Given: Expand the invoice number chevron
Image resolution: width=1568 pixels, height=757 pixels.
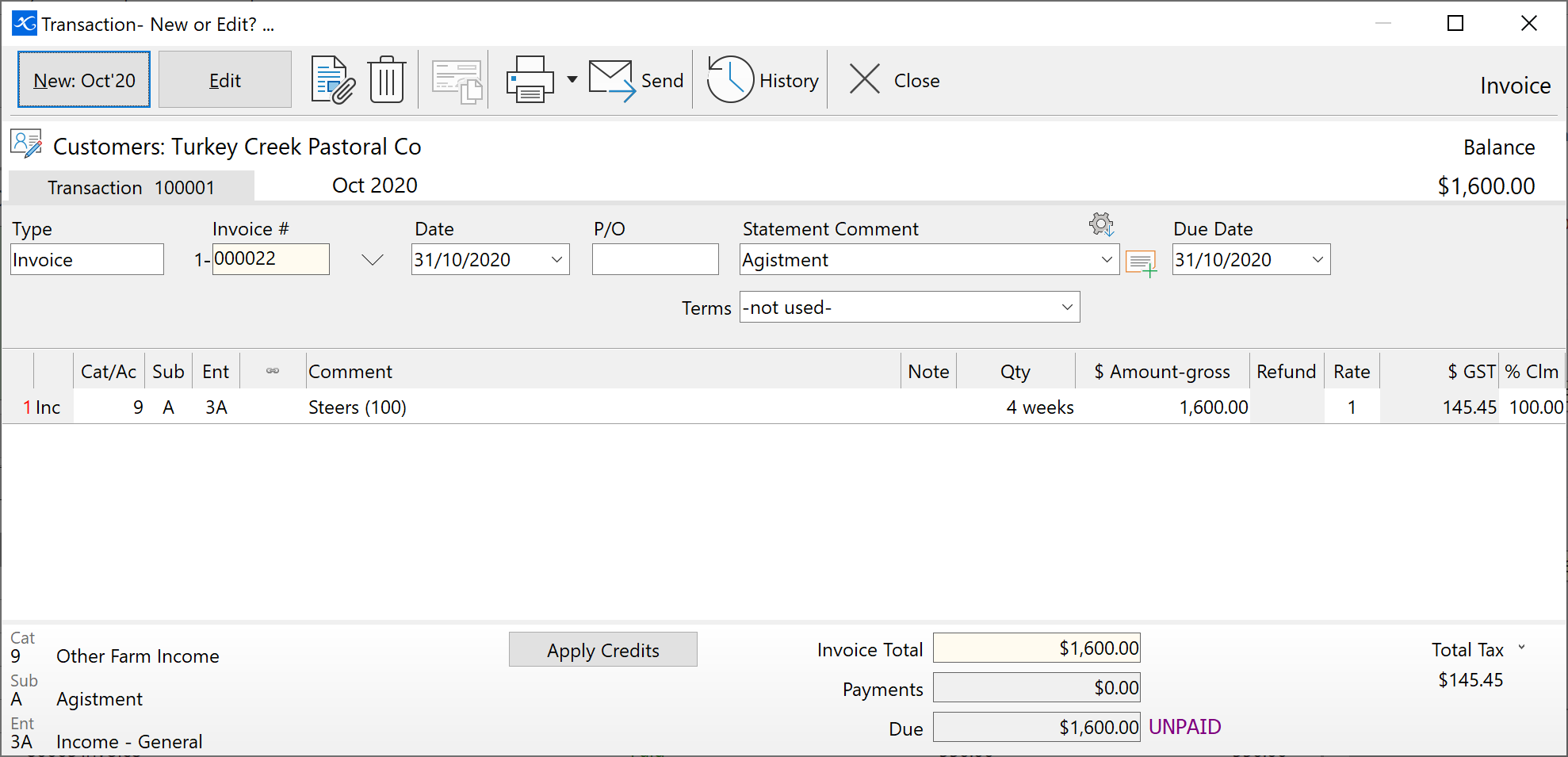Looking at the screenshot, I should [373, 260].
